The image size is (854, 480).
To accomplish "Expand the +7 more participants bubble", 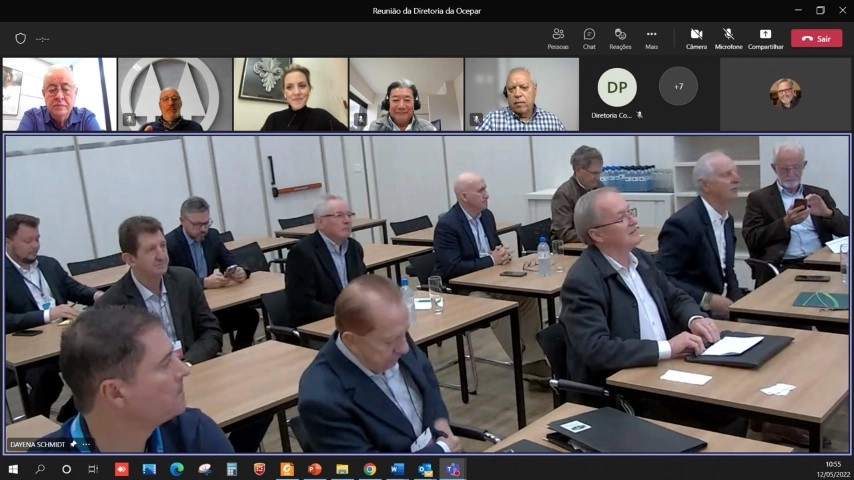I will 678,86.
